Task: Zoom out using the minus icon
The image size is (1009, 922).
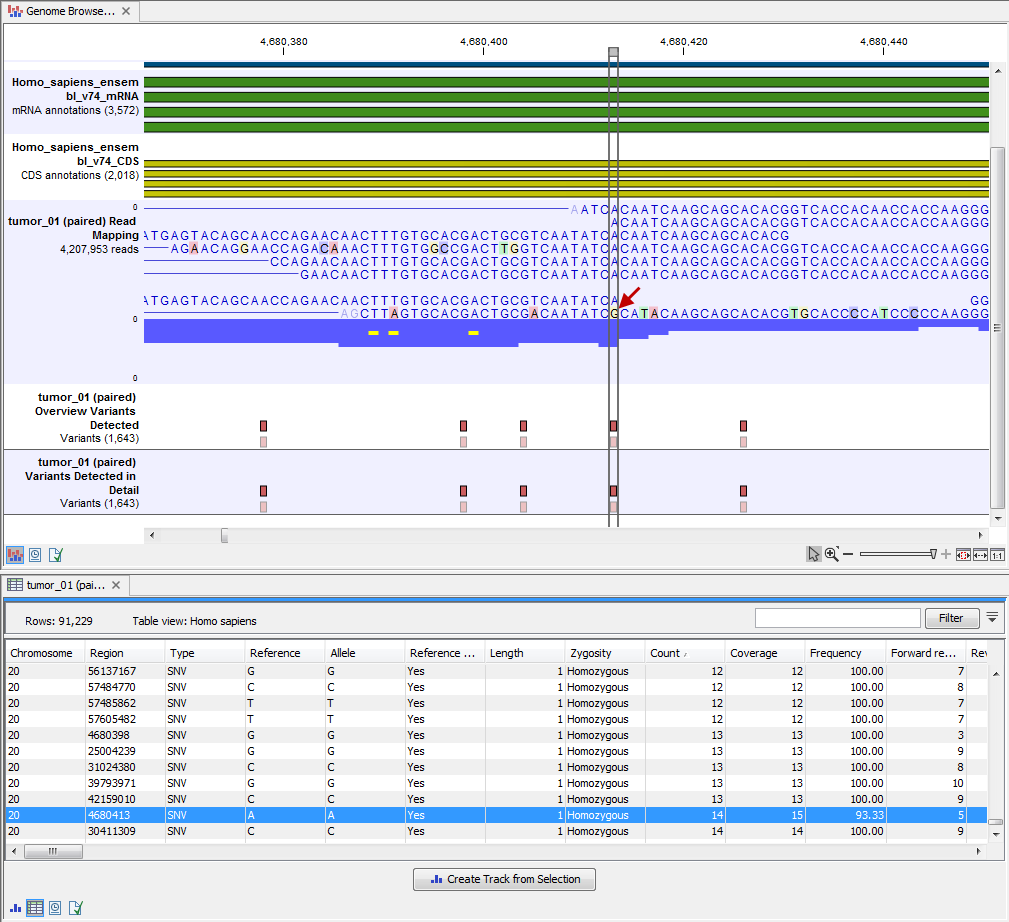Action: click(847, 554)
